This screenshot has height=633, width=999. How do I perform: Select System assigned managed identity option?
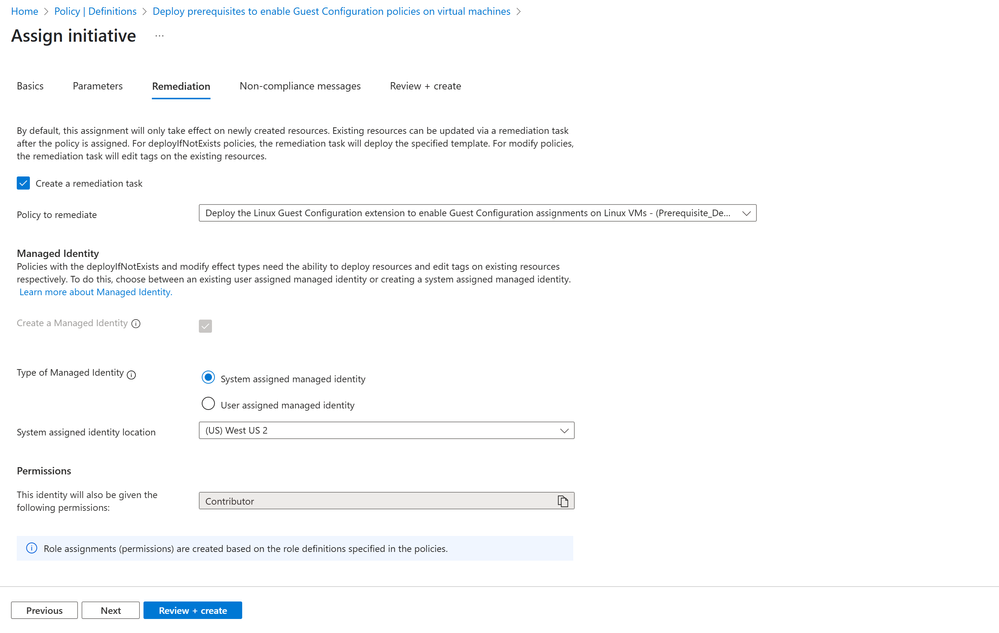[208, 378]
